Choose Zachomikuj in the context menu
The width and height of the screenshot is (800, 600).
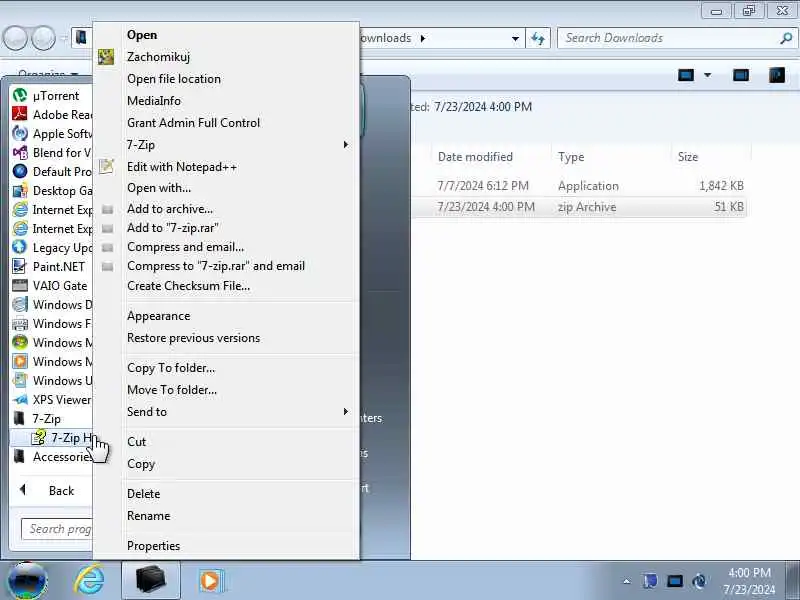click(x=158, y=57)
